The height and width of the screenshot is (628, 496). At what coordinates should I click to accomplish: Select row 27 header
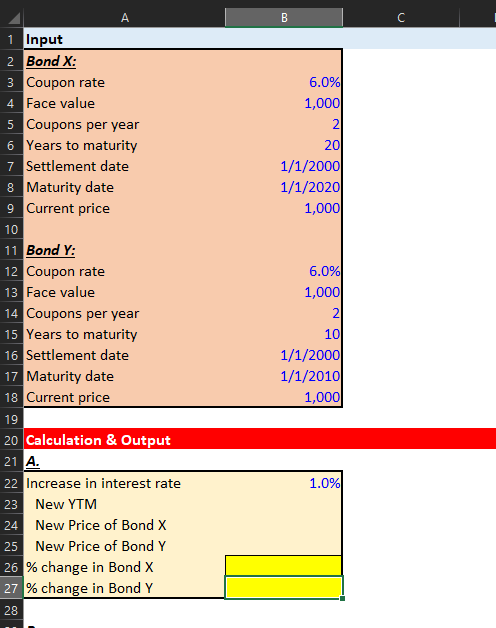pyautogui.click(x=11, y=588)
